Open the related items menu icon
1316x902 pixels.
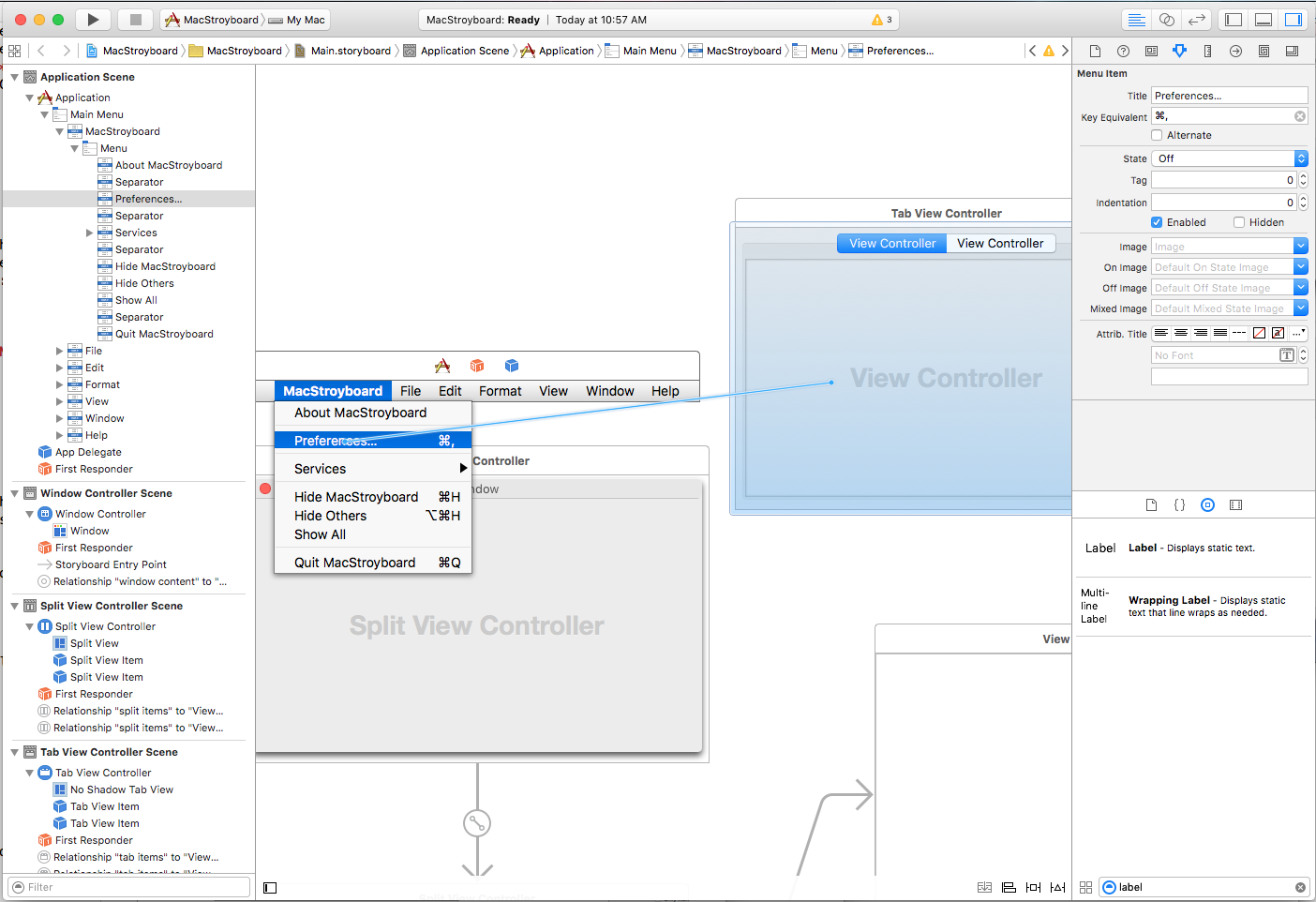click(x=14, y=51)
